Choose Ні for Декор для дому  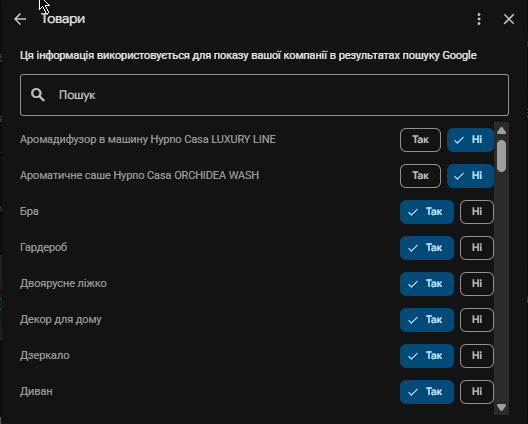click(477, 320)
